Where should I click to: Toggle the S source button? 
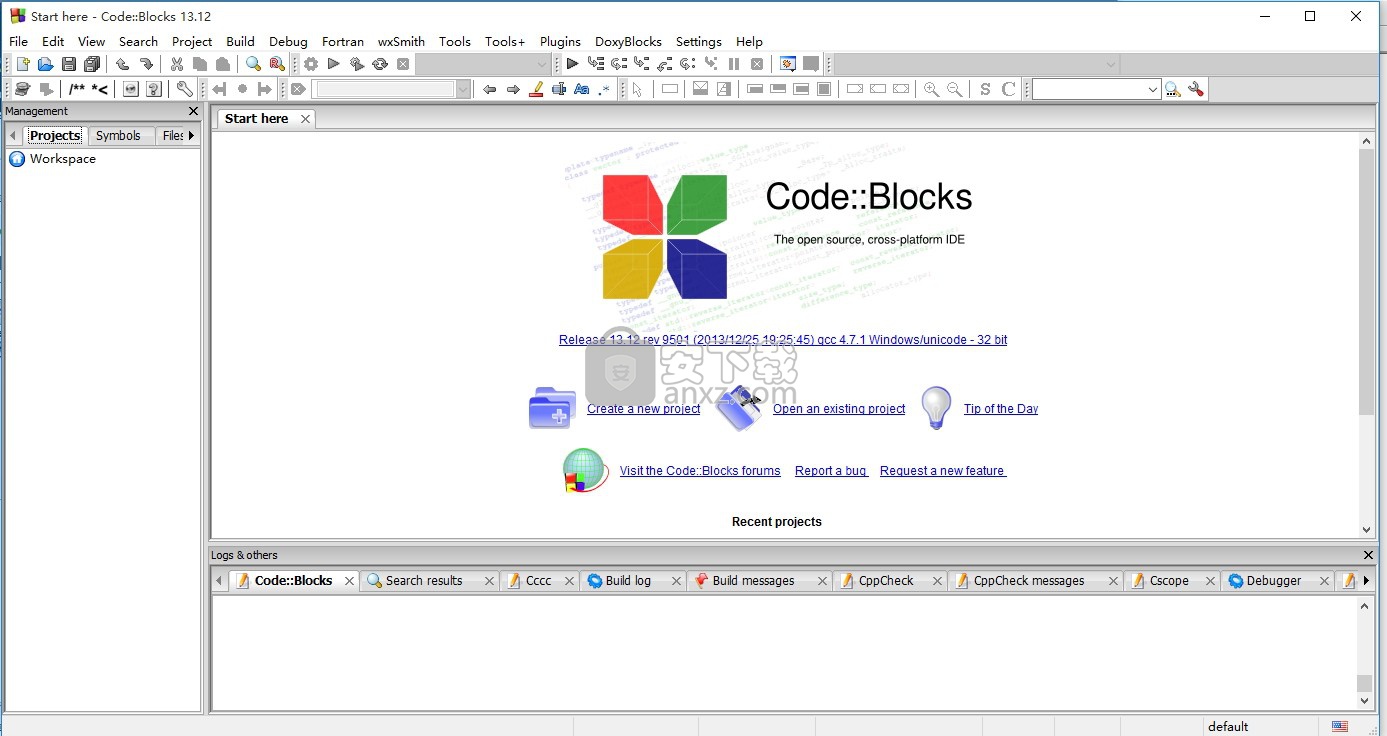point(985,89)
